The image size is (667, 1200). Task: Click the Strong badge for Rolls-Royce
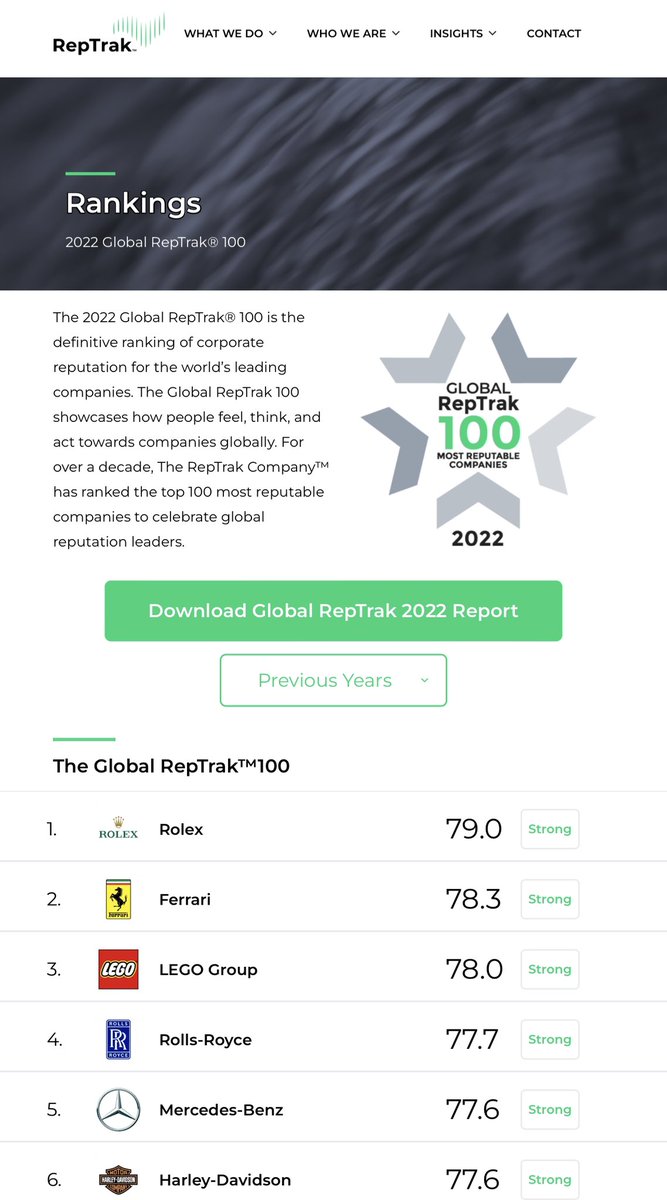pos(550,1039)
